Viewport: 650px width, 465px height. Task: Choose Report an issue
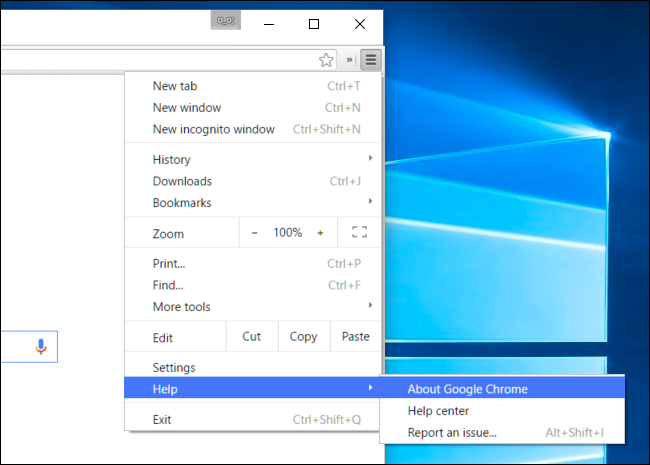click(452, 433)
